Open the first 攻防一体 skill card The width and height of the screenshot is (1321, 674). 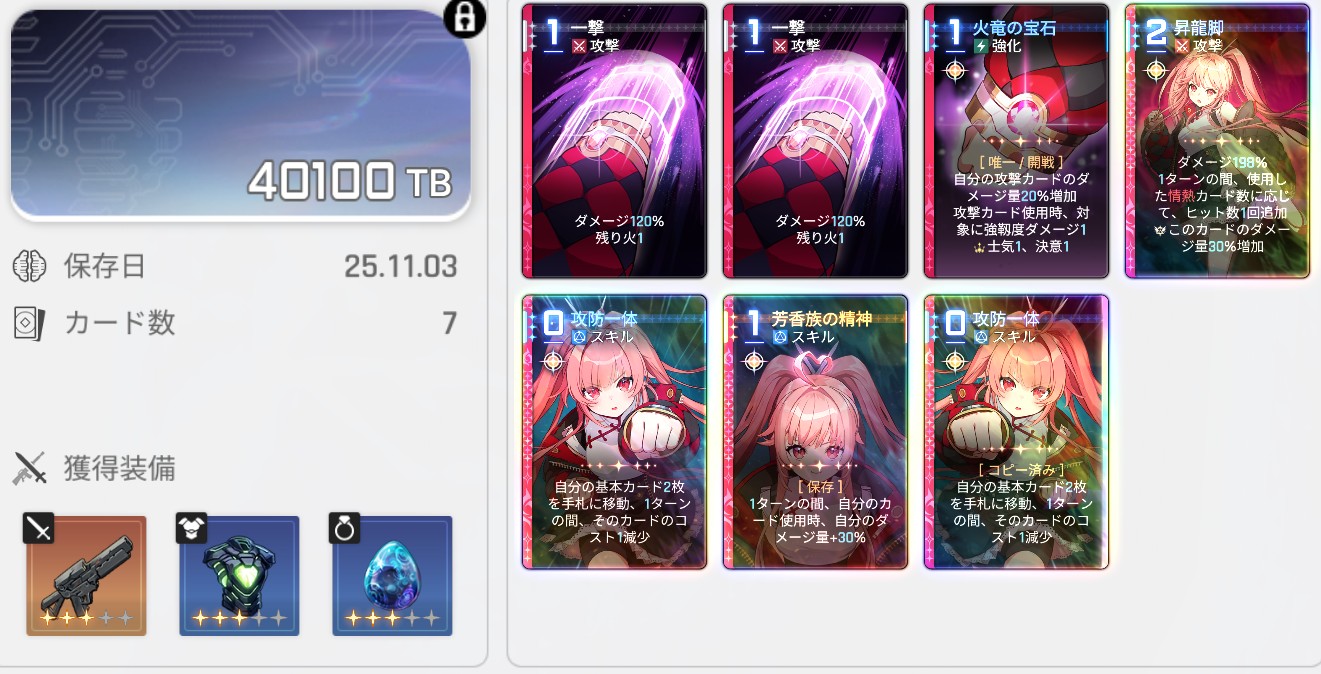pos(615,432)
